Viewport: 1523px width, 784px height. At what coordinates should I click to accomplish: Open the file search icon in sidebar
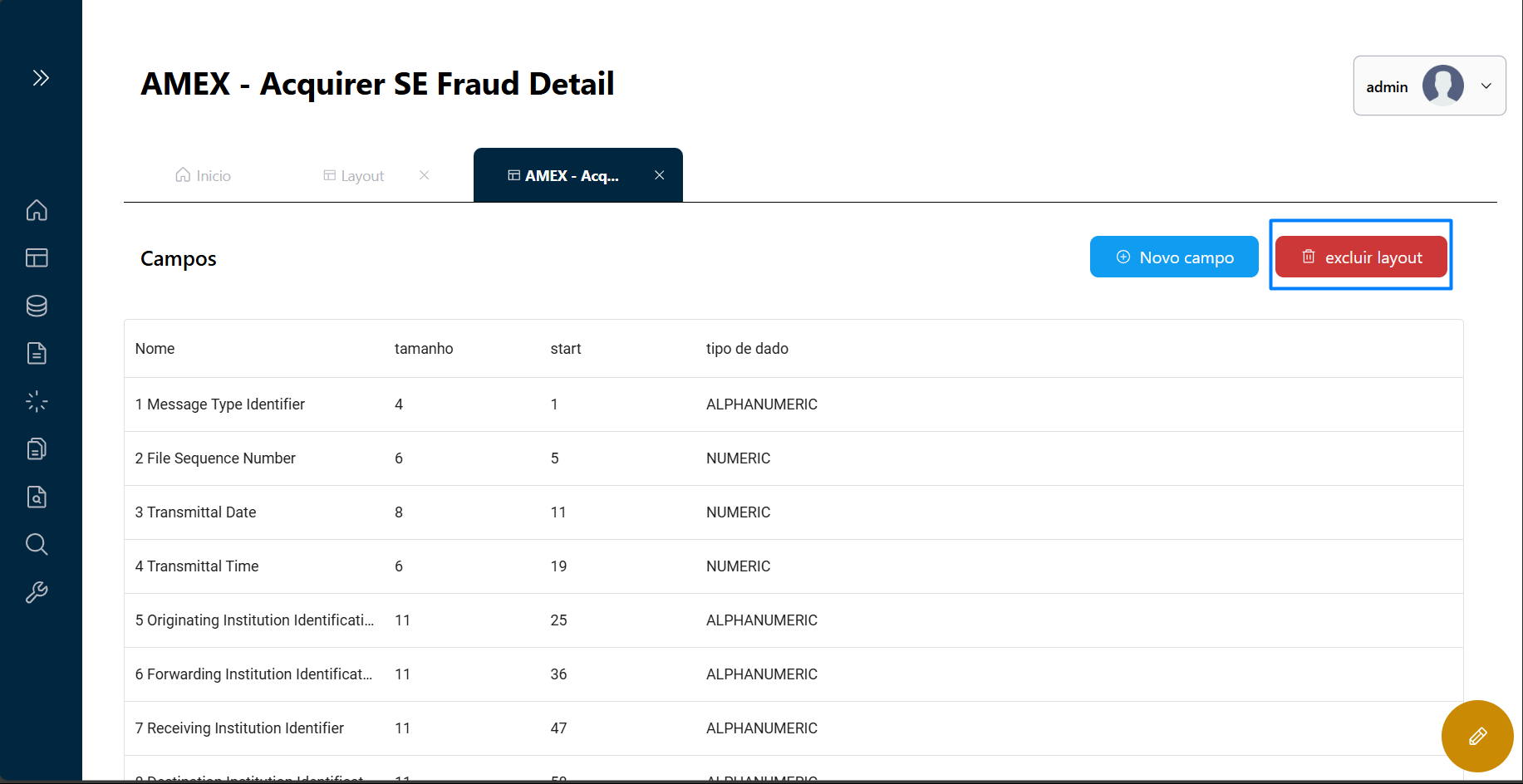point(37,497)
